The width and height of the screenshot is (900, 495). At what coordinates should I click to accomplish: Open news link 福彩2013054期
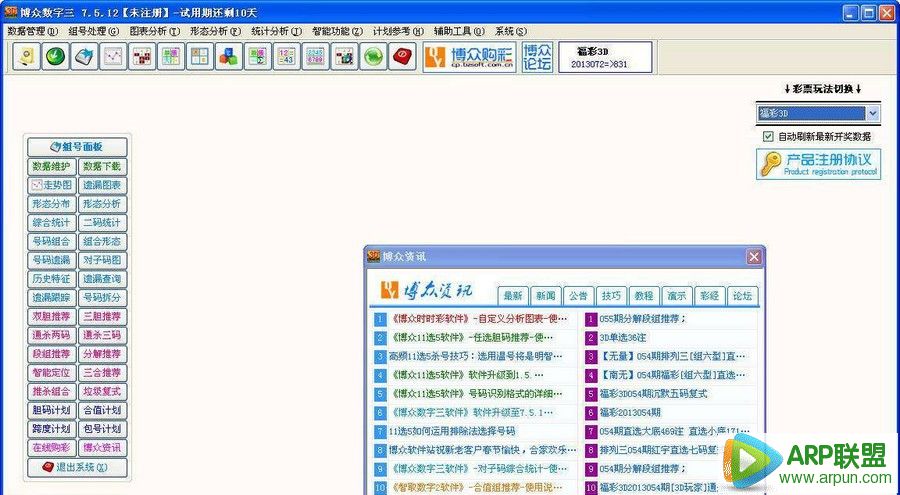(x=630, y=412)
